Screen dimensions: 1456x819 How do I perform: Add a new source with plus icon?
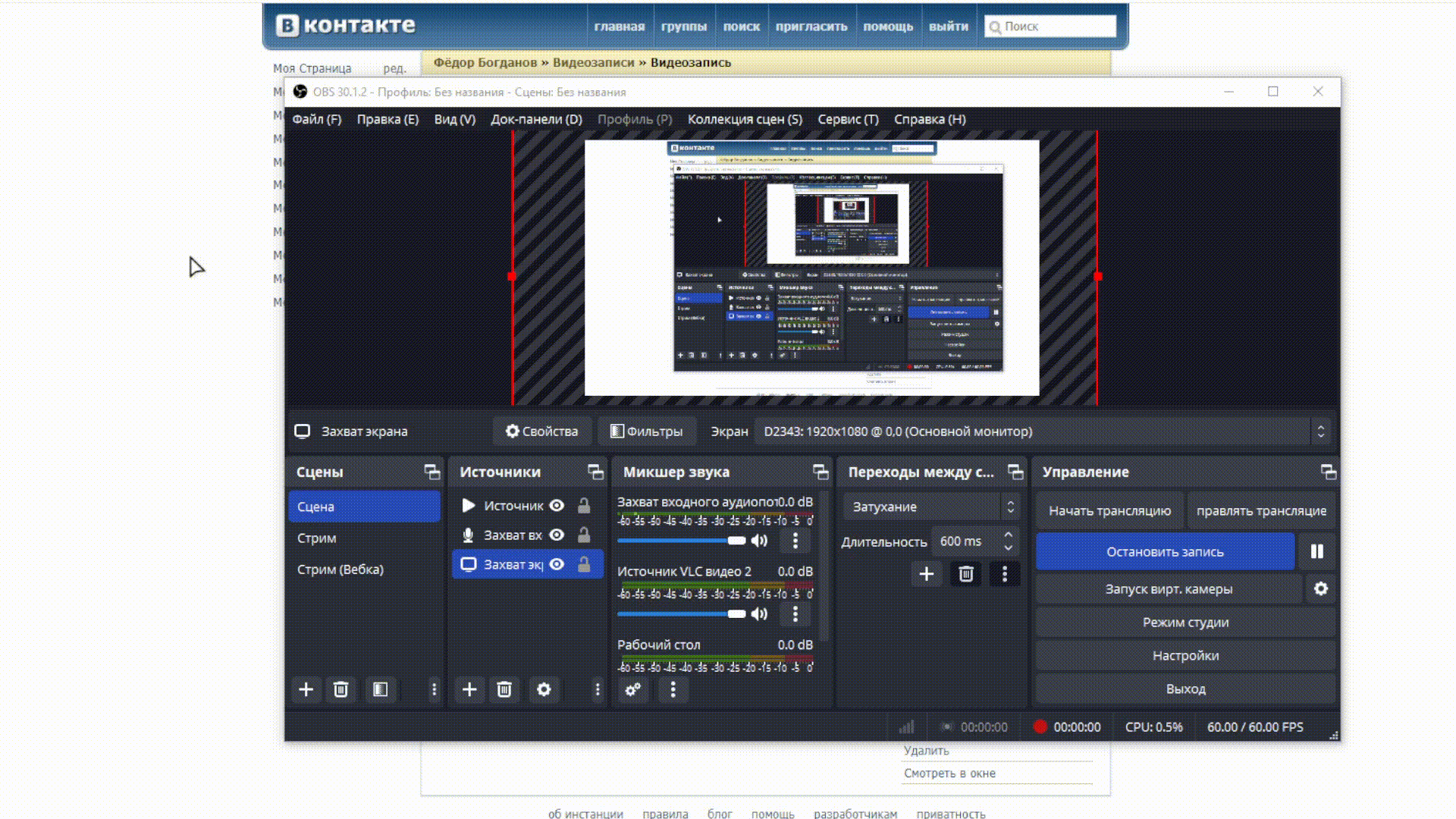469,689
